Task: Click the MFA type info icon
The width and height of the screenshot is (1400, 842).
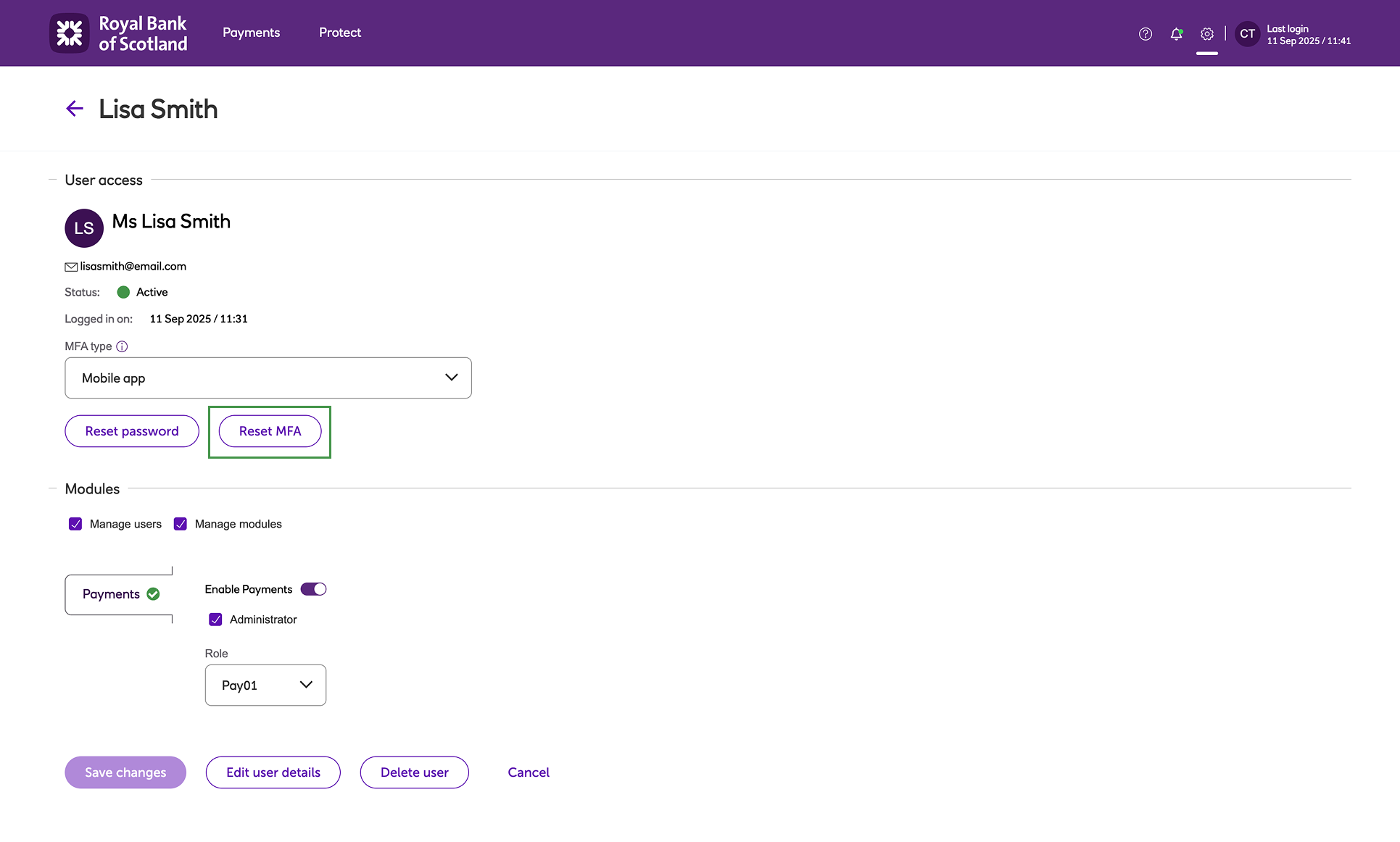Action: point(122,346)
